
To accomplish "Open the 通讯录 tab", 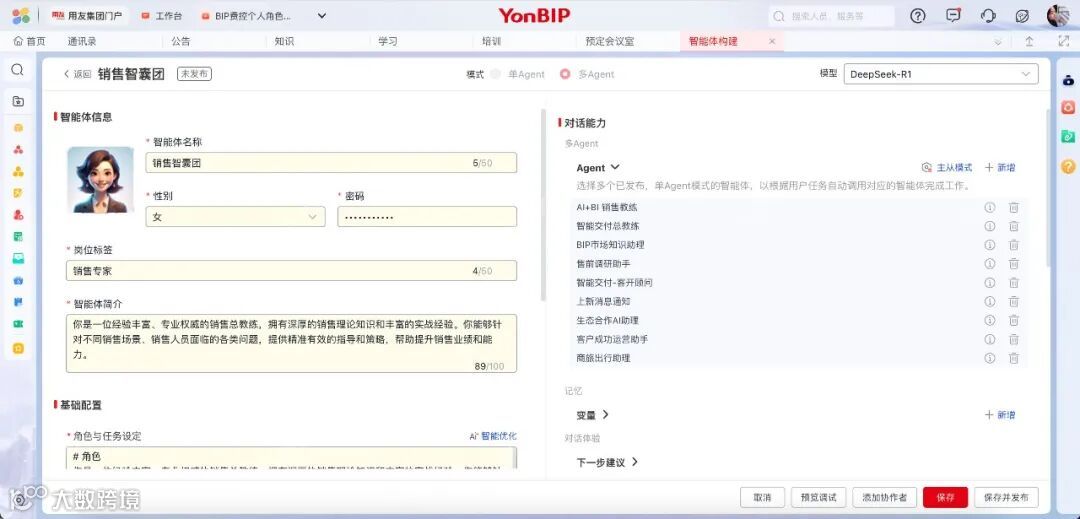I will tap(82, 41).
